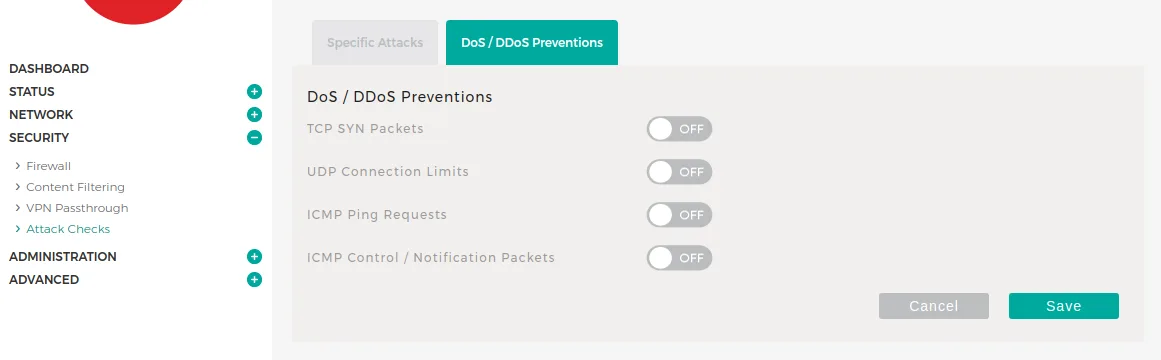The width and height of the screenshot is (1161, 360).
Task: Expand the ADVANCED plus icon
Action: (x=254, y=280)
